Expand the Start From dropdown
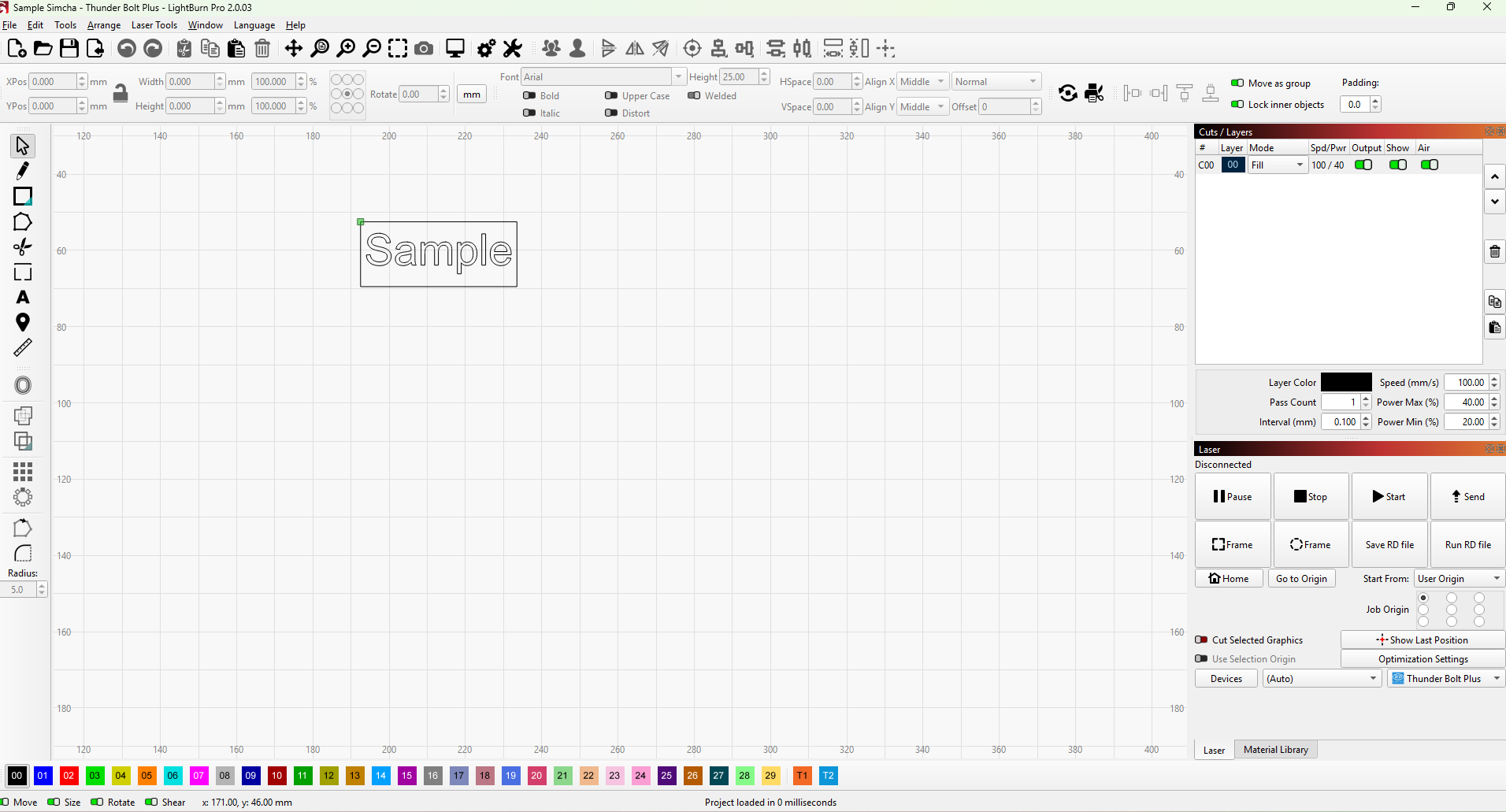Viewport: 1506px width, 812px height. click(x=1459, y=579)
